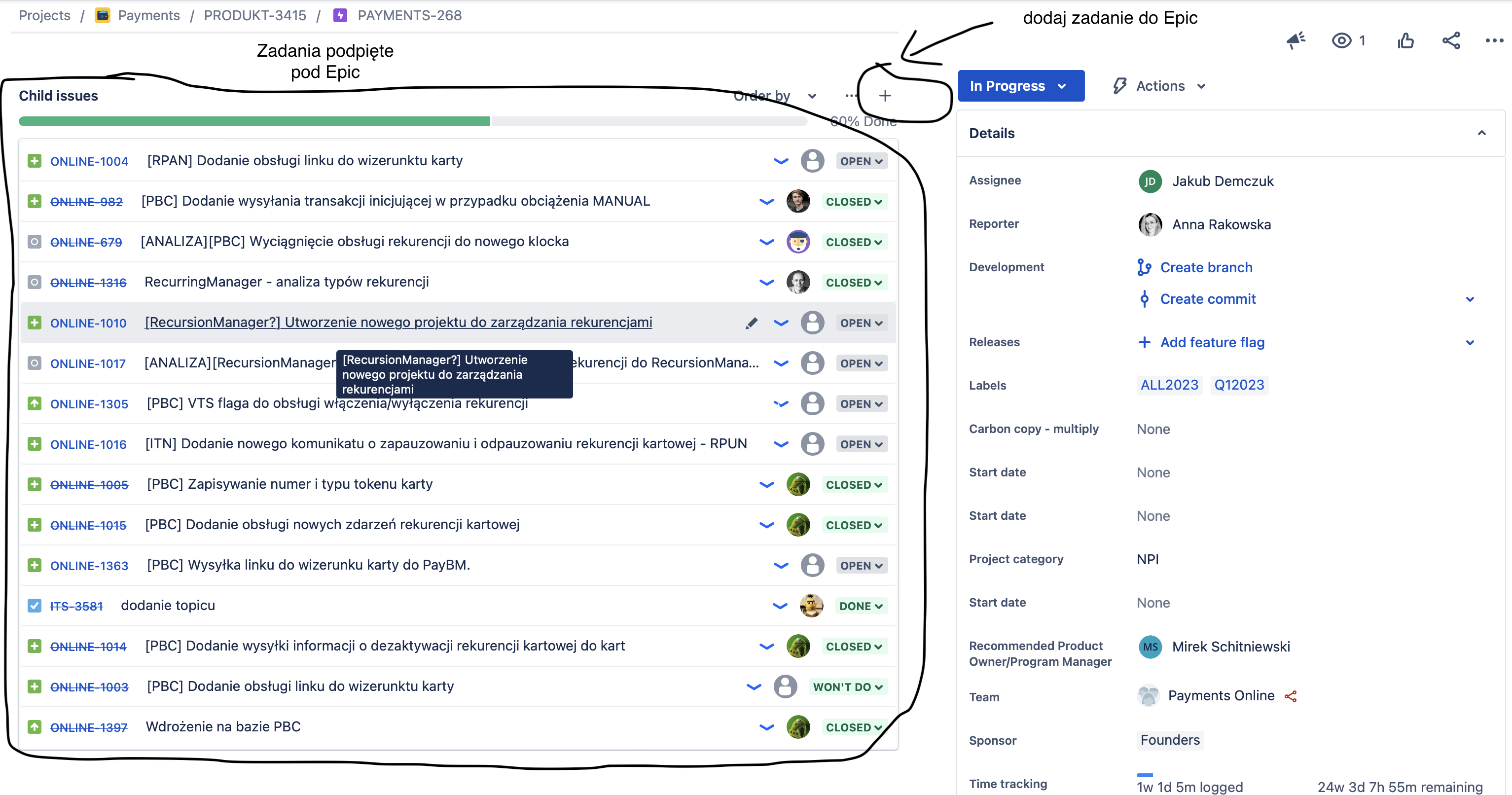The width and height of the screenshot is (1512, 795).
Task: Open the Actions menu
Action: tap(1160, 86)
